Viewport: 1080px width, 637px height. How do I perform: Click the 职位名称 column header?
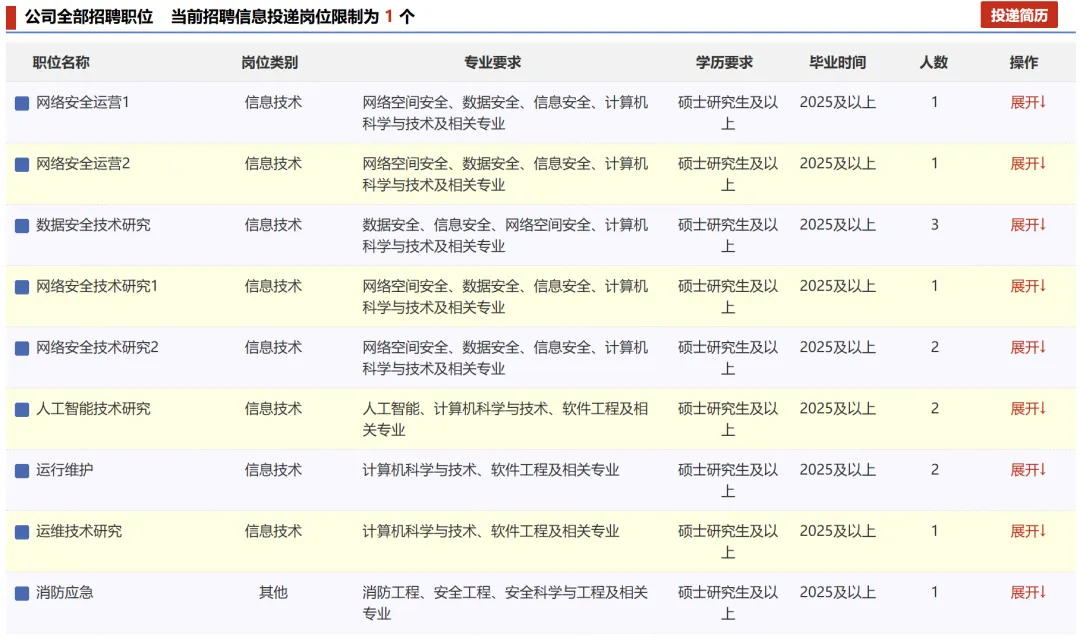pyautogui.click(x=61, y=62)
